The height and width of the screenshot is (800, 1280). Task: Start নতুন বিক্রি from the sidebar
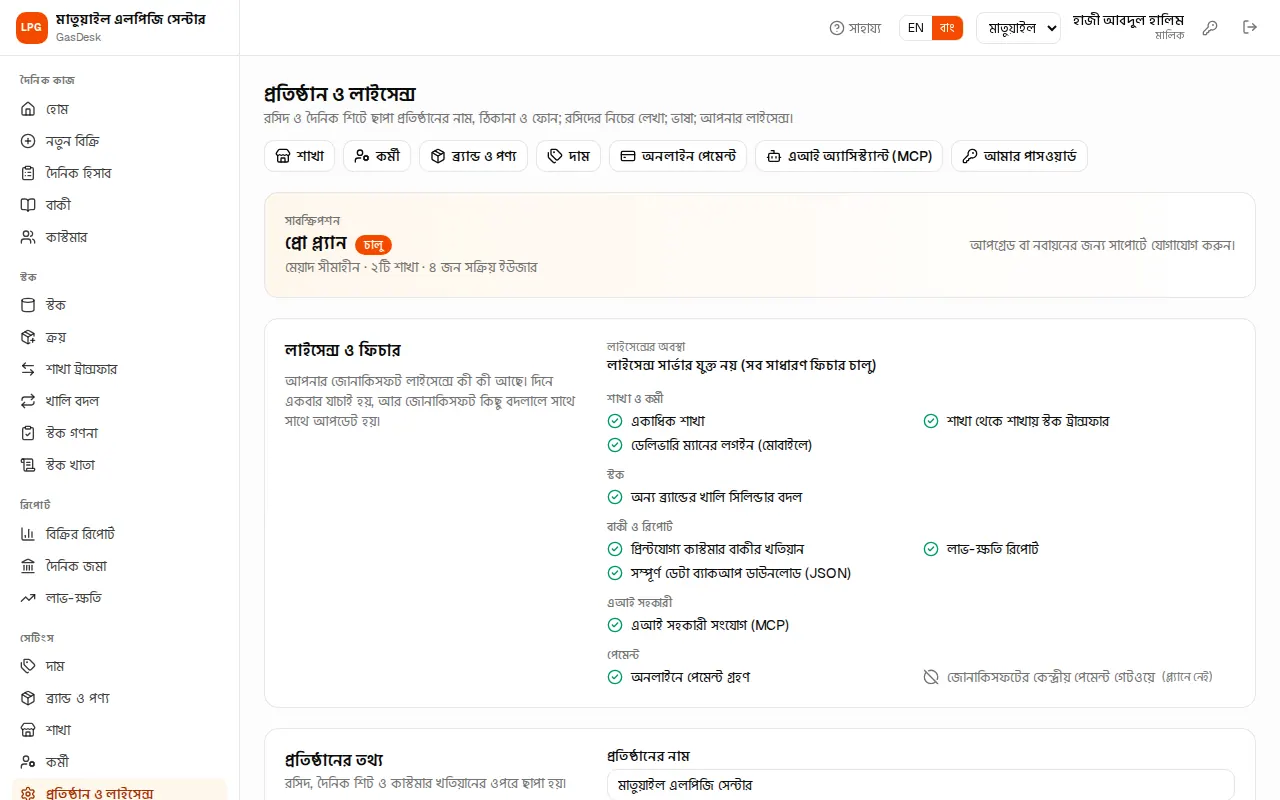point(120,141)
